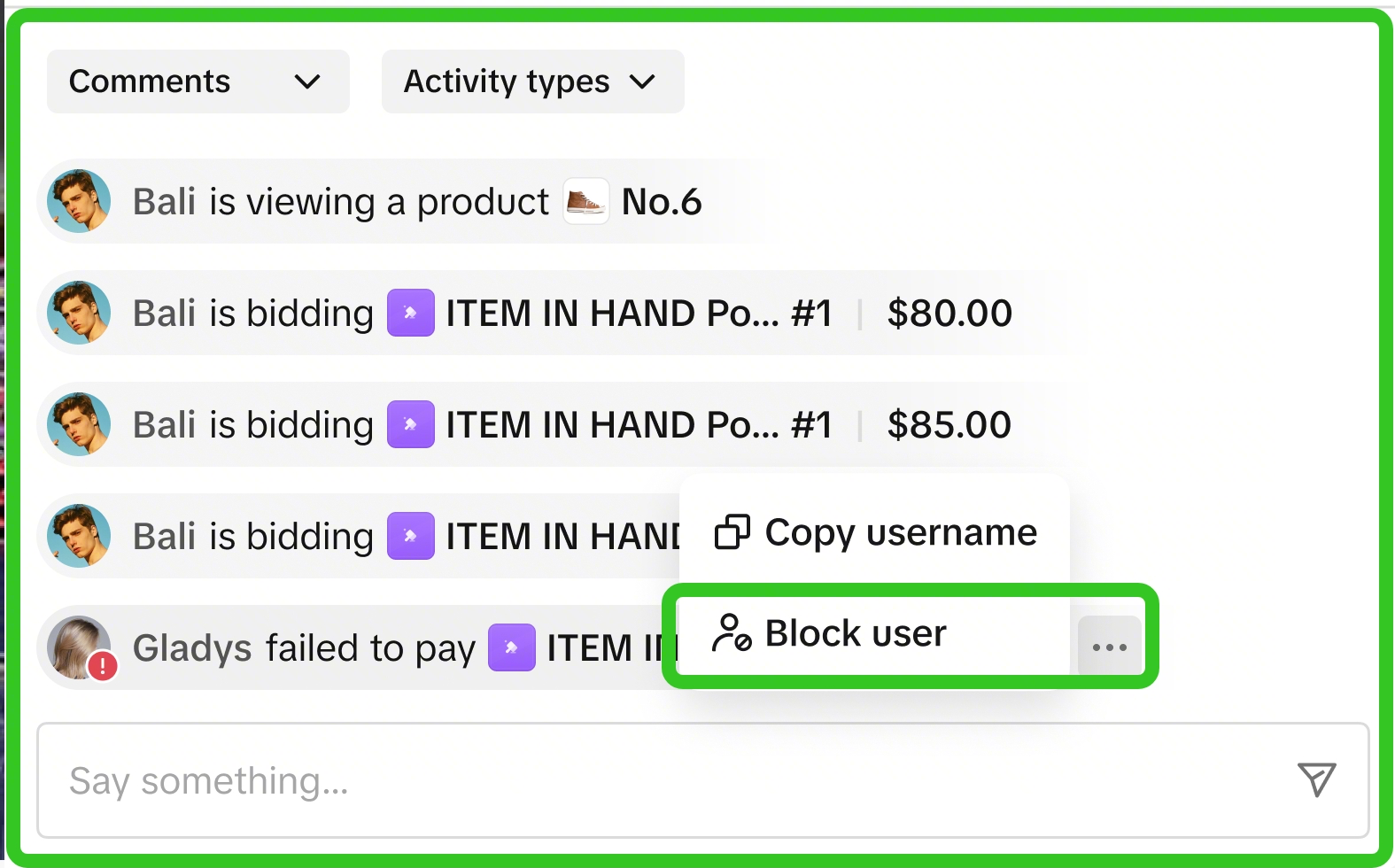
Task: Choose Block user in the menu
Action: pyautogui.click(x=875, y=633)
